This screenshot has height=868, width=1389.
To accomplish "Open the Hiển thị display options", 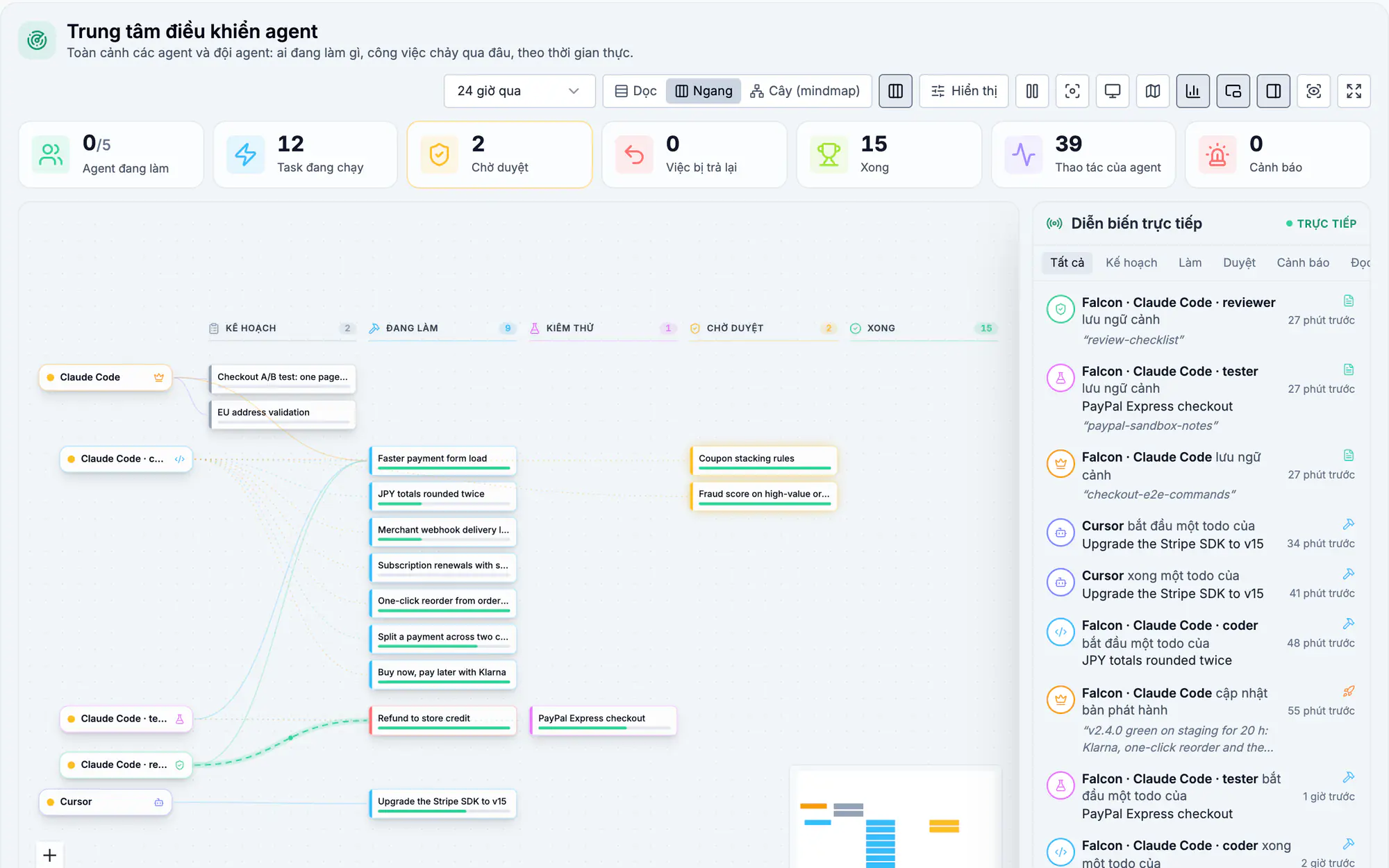I will (964, 91).
